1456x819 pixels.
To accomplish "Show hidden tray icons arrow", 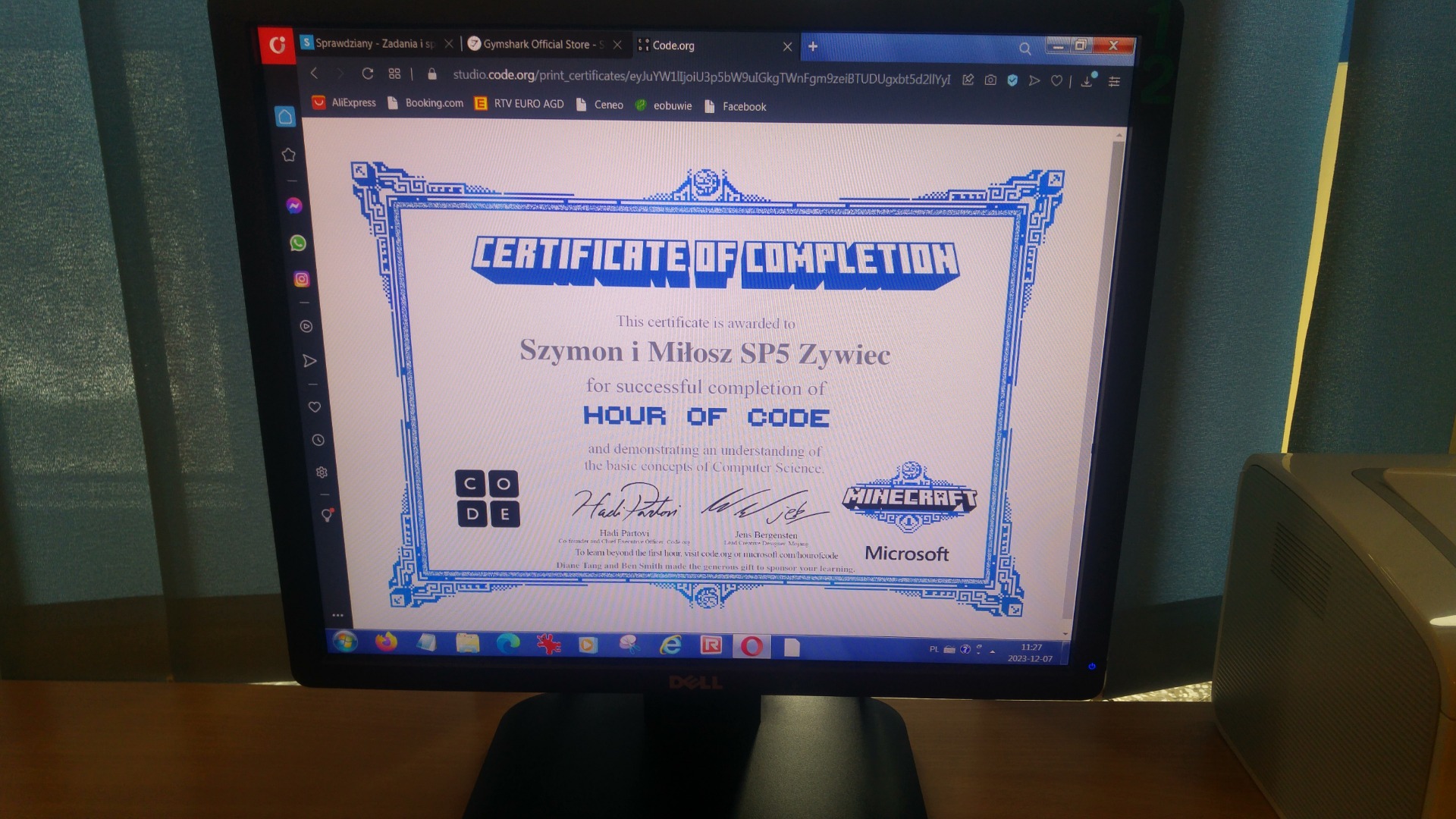I will coord(993,651).
